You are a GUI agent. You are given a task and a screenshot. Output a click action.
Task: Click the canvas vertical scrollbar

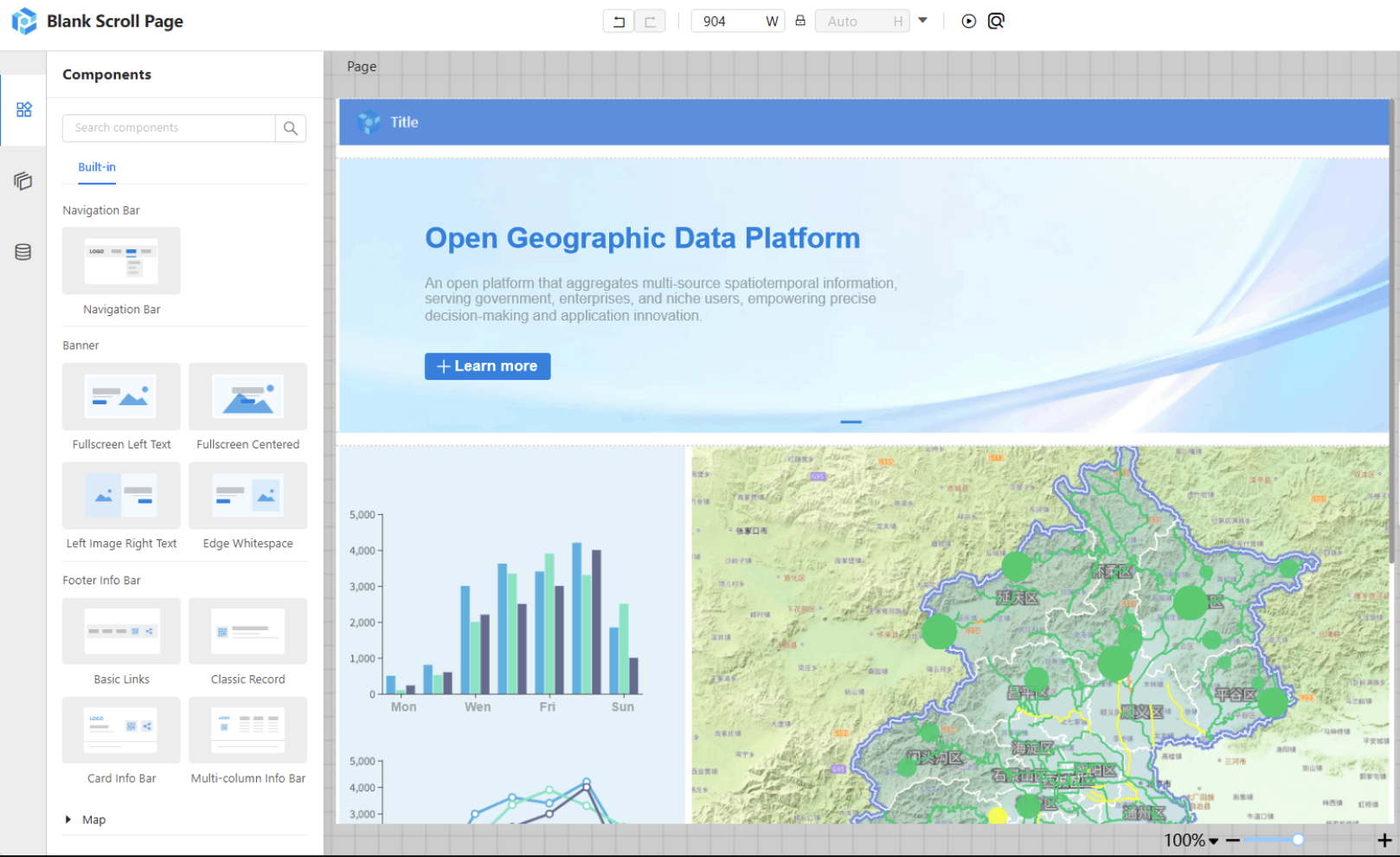pyautogui.click(x=1392, y=332)
